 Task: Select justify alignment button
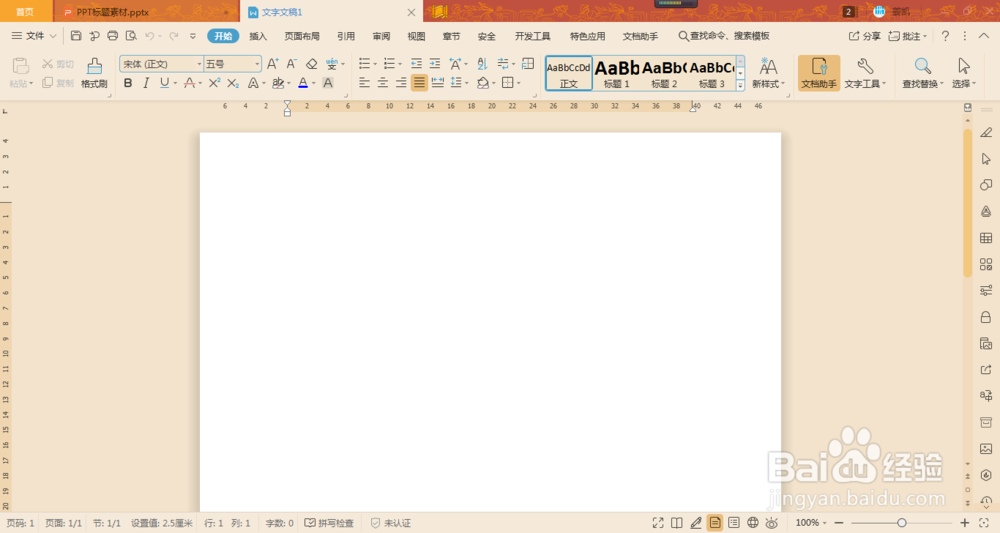(x=419, y=83)
